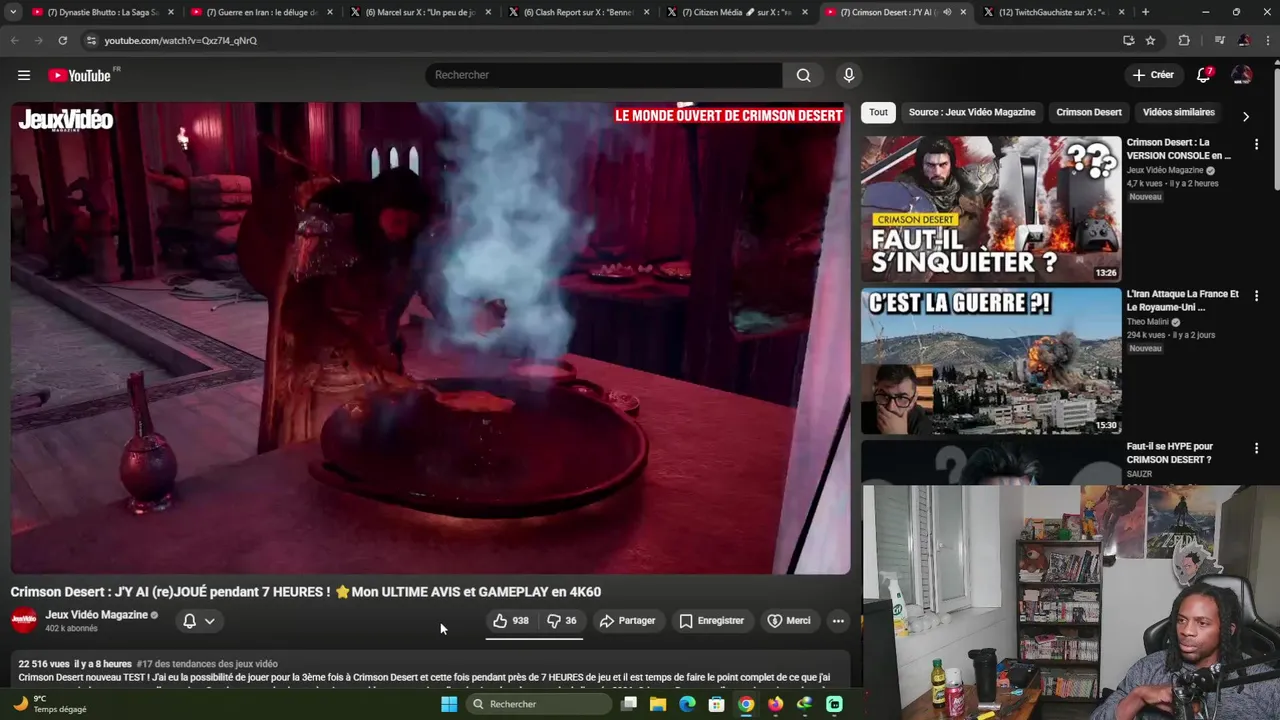Open Faut-il se HYPE pour CRIMSON DESERT title
The image size is (1280, 720).
tap(1170, 453)
